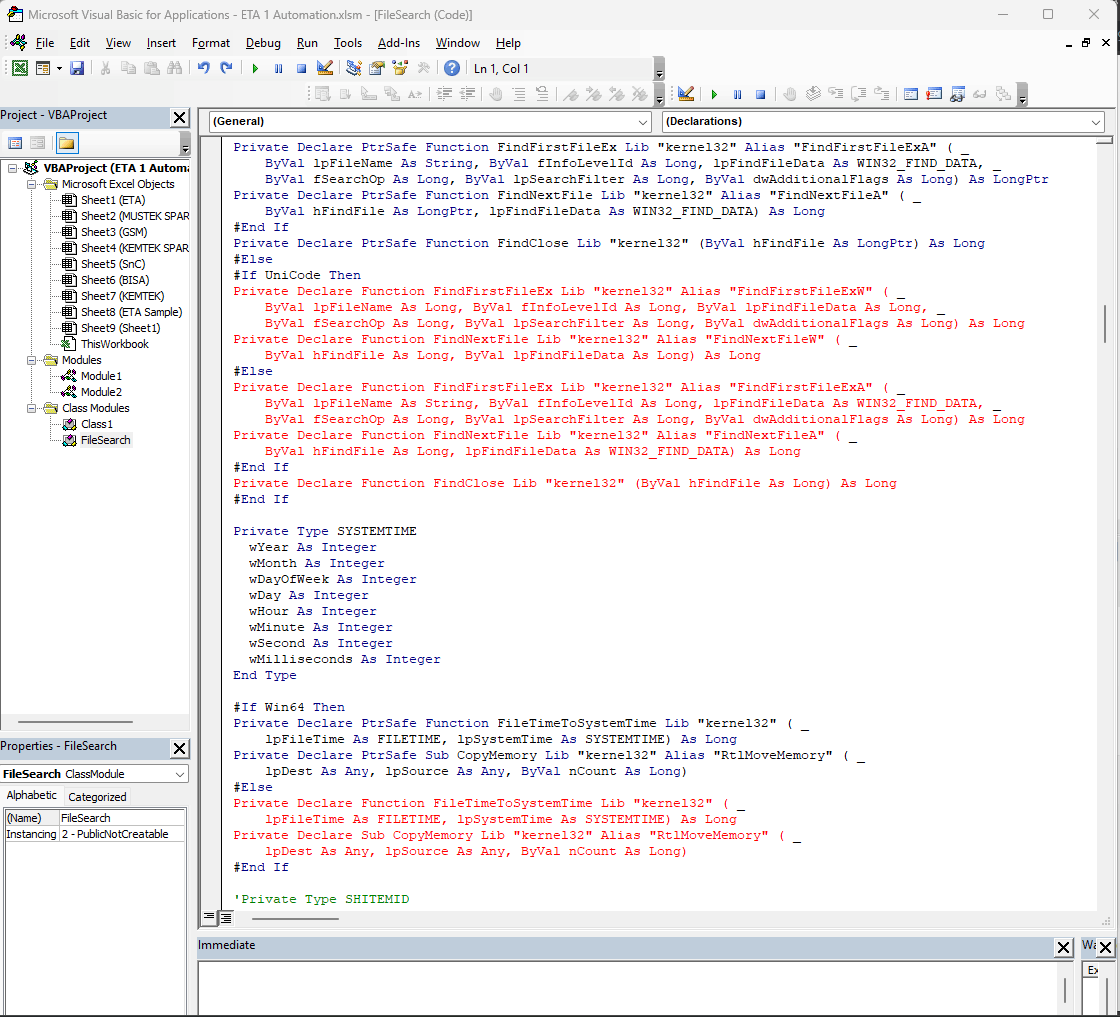Open the File menu
This screenshot has width=1120, height=1017.
click(44, 43)
